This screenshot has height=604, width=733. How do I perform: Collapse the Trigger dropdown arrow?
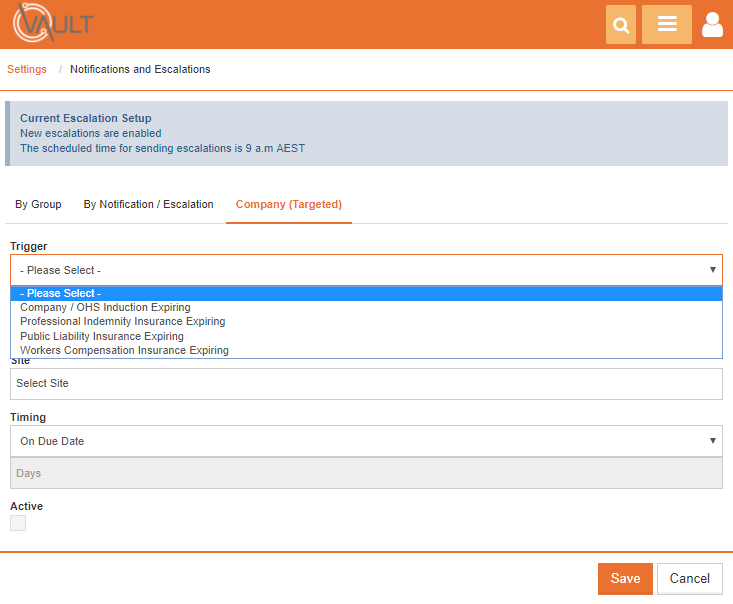click(712, 270)
